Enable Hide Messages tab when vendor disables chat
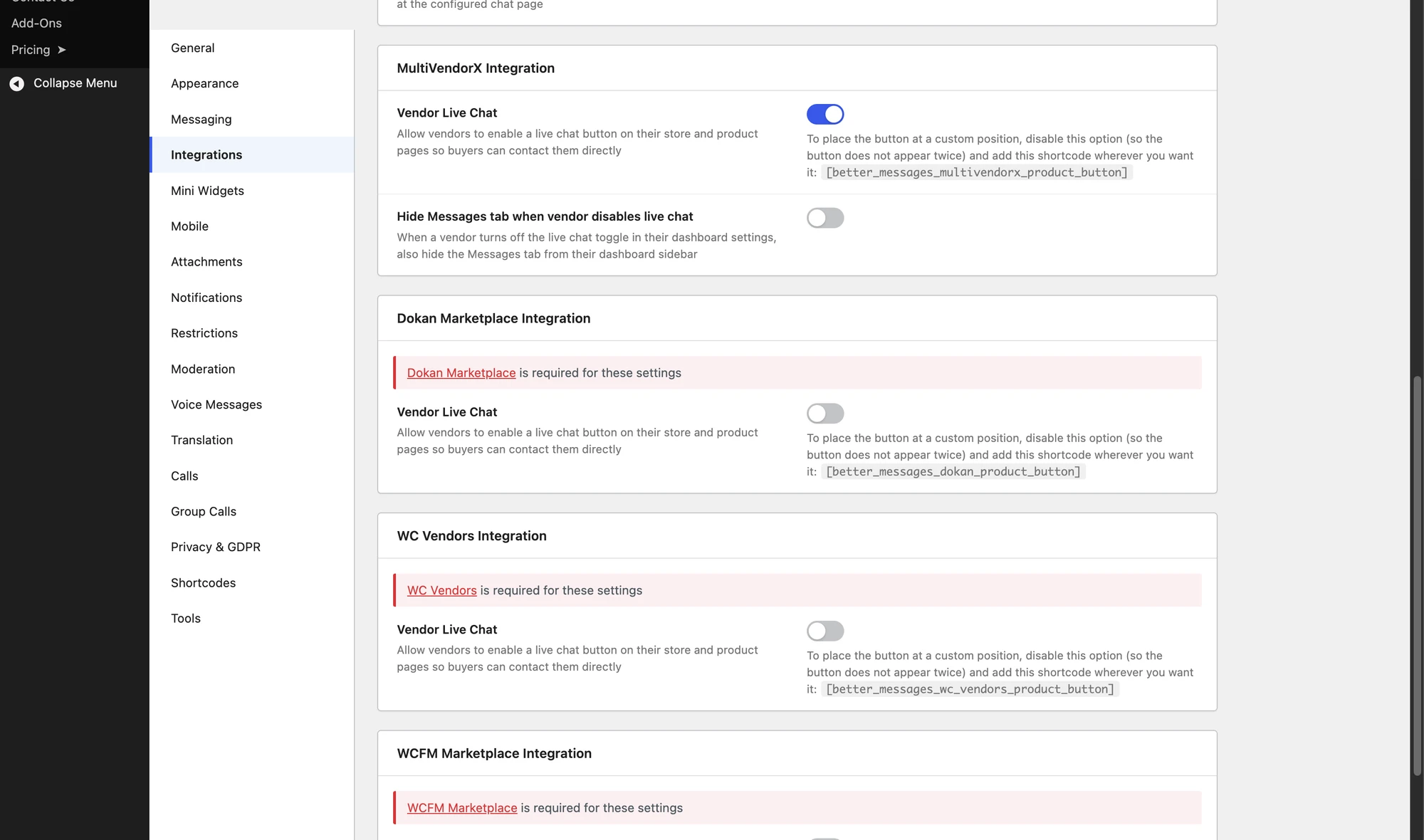1424x840 pixels. [x=825, y=218]
